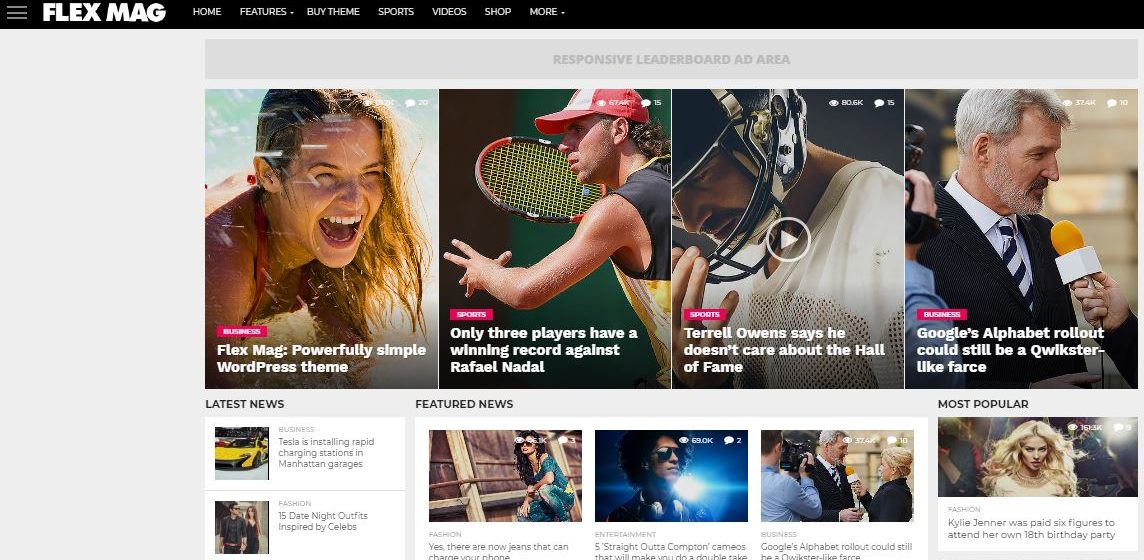The width and height of the screenshot is (1144, 560).
Task: Select the SPORTS tag on Rafael Nadal article
Action: pyautogui.click(x=471, y=314)
